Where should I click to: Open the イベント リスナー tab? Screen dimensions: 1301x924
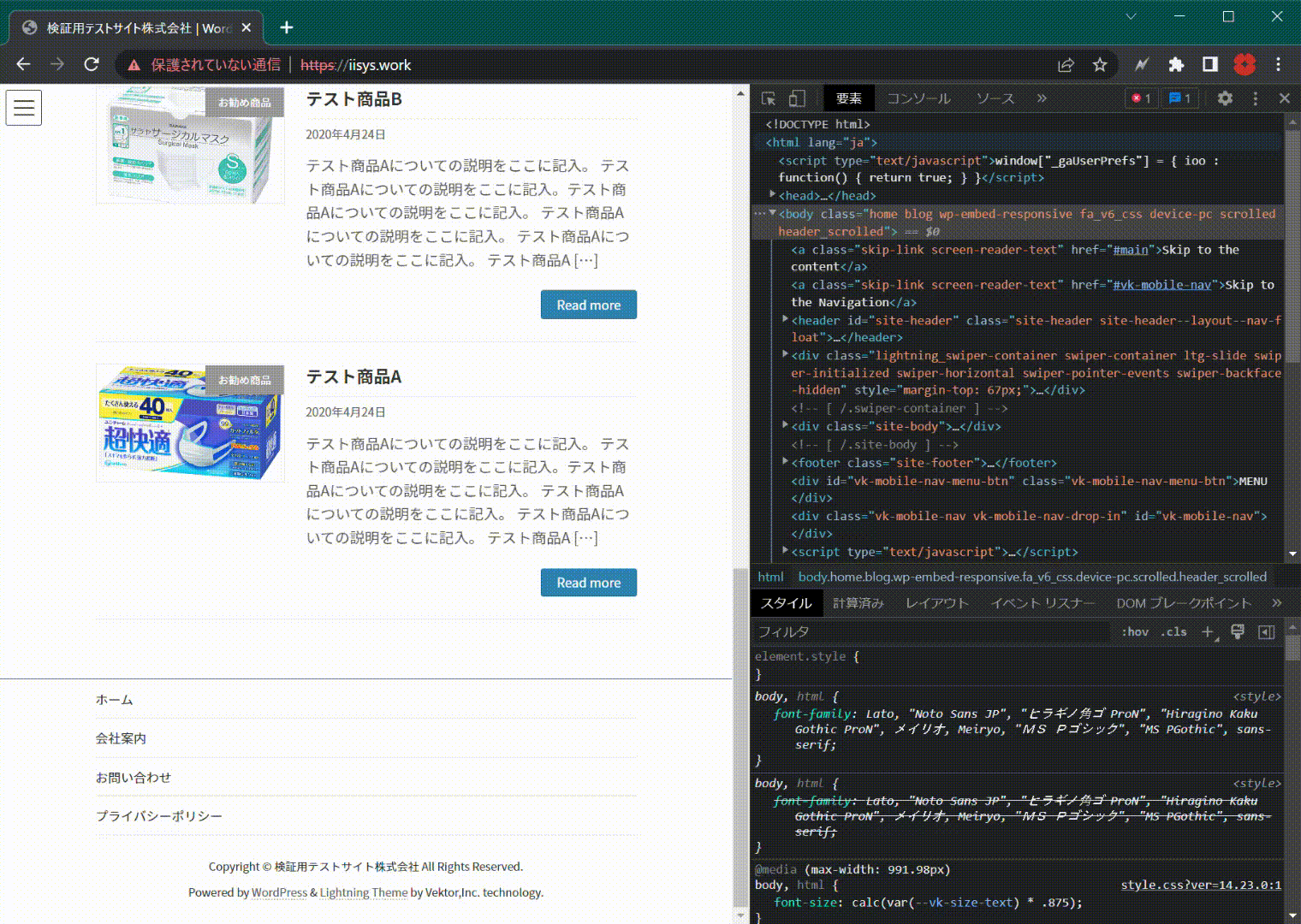(x=1043, y=603)
